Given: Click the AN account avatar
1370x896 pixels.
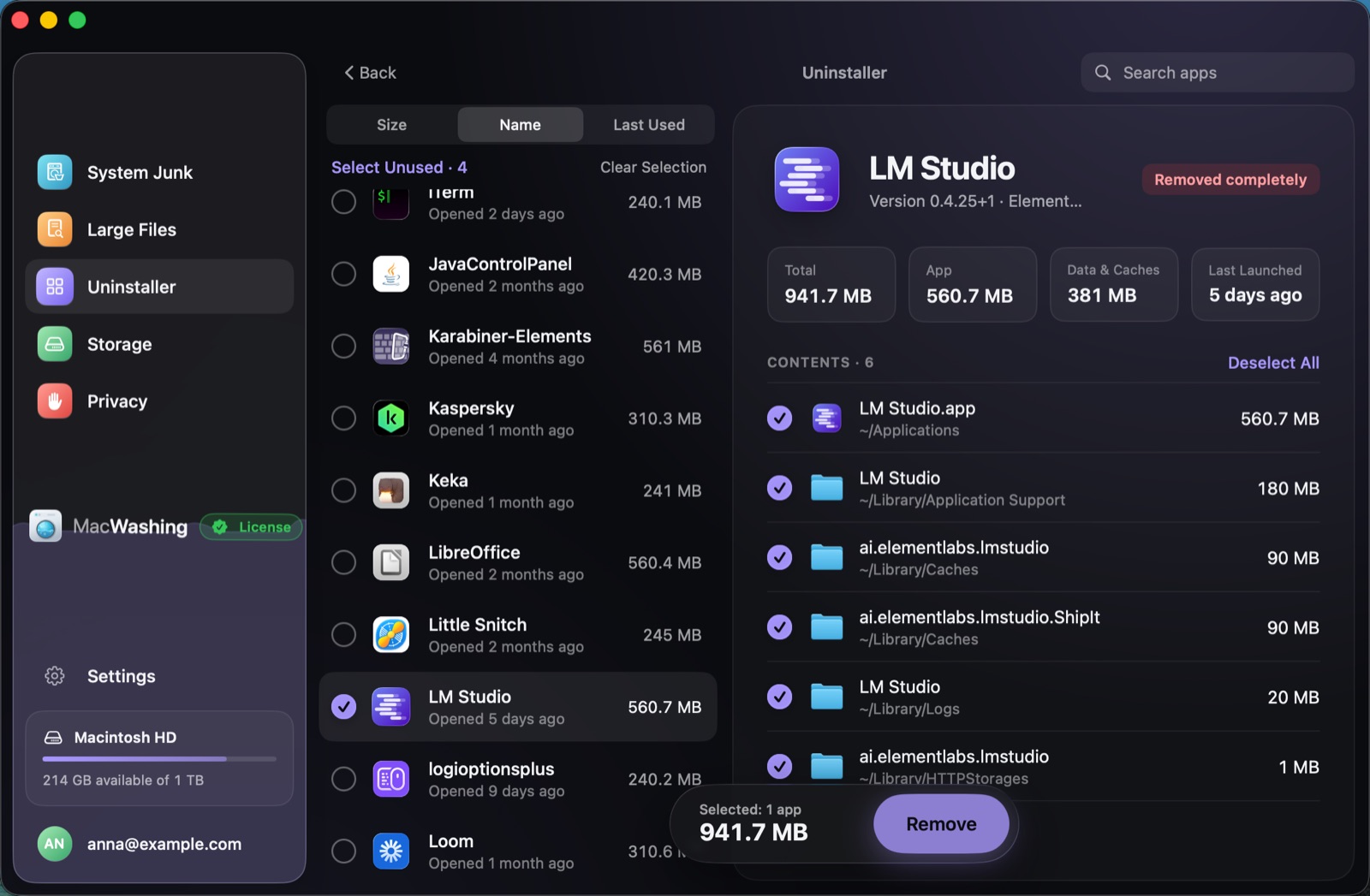Looking at the screenshot, I should pyautogui.click(x=55, y=844).
